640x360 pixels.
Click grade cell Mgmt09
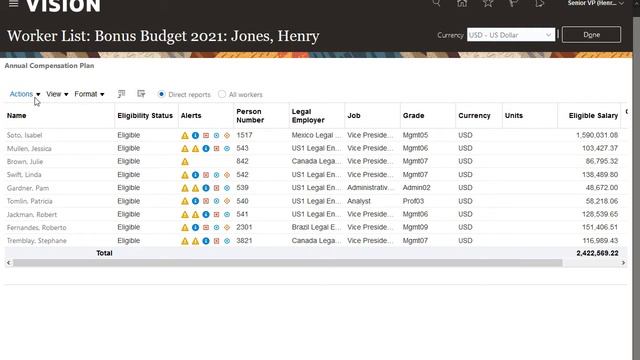pyautogui.click(x=415, y=227)
